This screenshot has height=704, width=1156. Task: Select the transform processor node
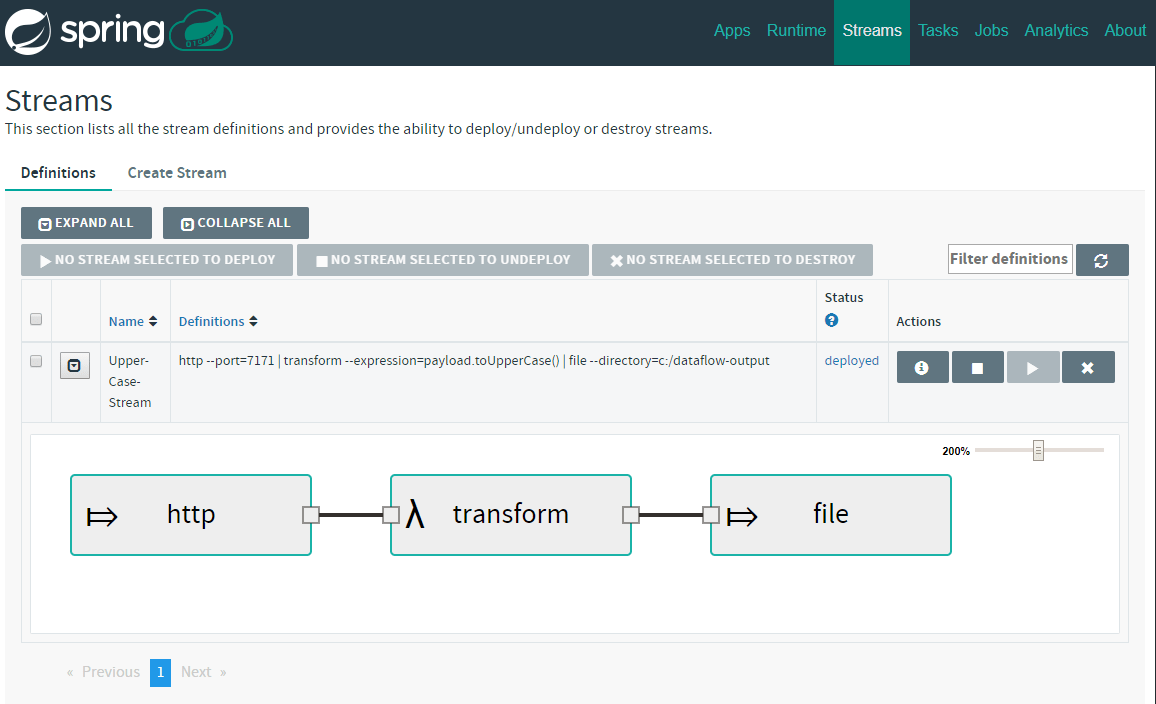510,514
